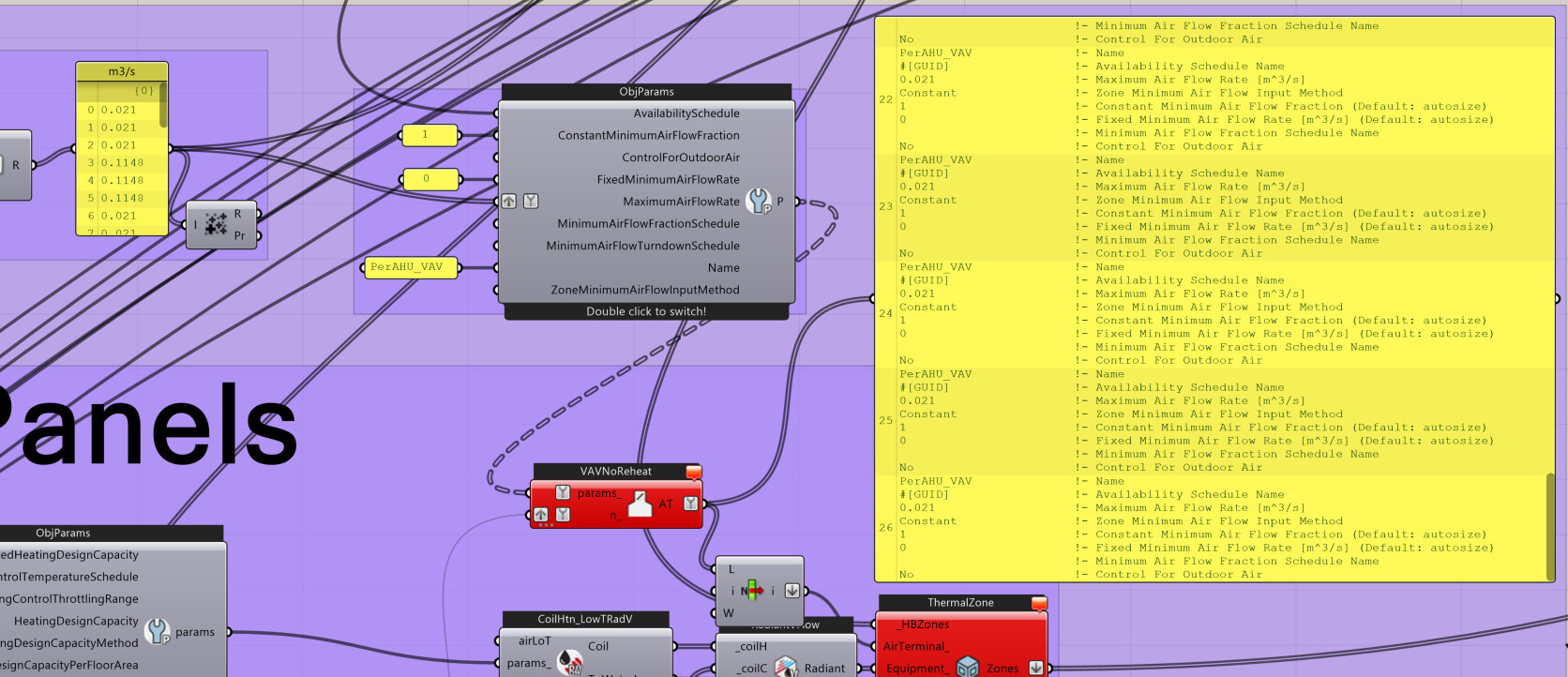Toggle simplify modifier on MaximumAirFlowRate input
This screenshot has height=677, width=1568.
[530, 201]
